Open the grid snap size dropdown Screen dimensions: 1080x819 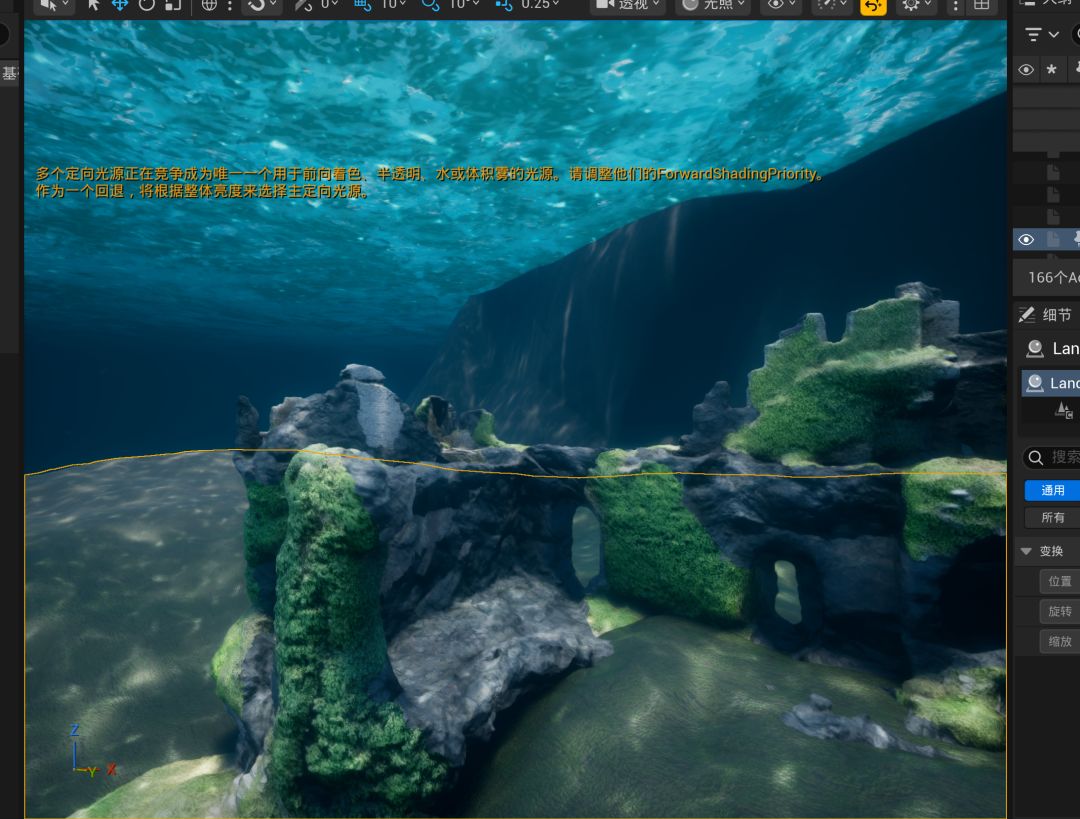pyautogui.click(x=394, y=5)
